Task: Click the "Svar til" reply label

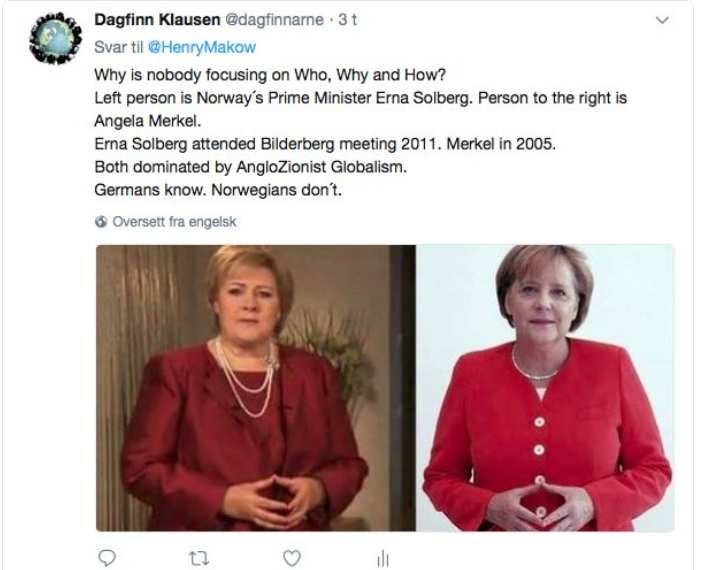Action: 117,48
